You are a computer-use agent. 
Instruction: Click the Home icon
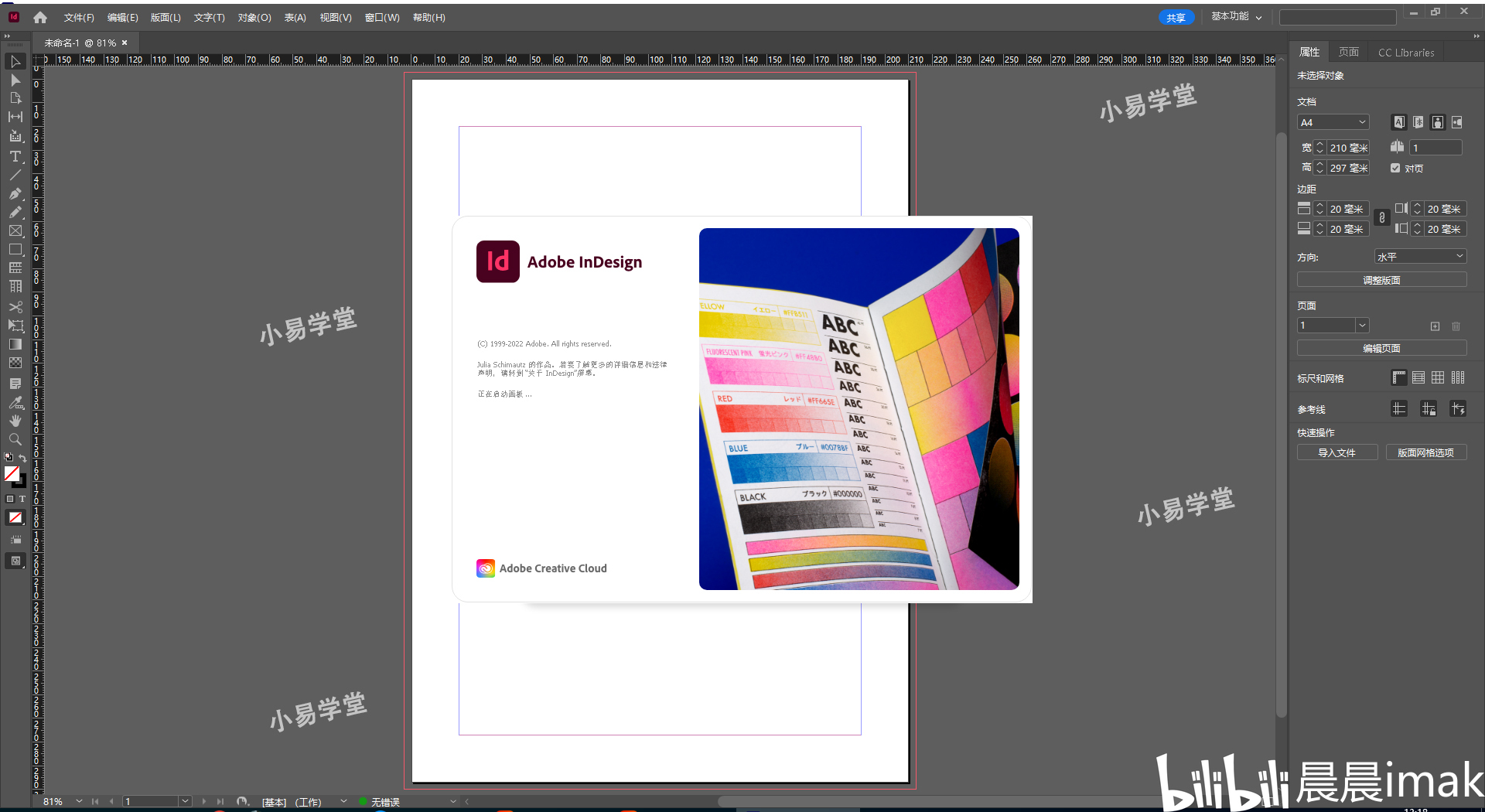[40, 17]
